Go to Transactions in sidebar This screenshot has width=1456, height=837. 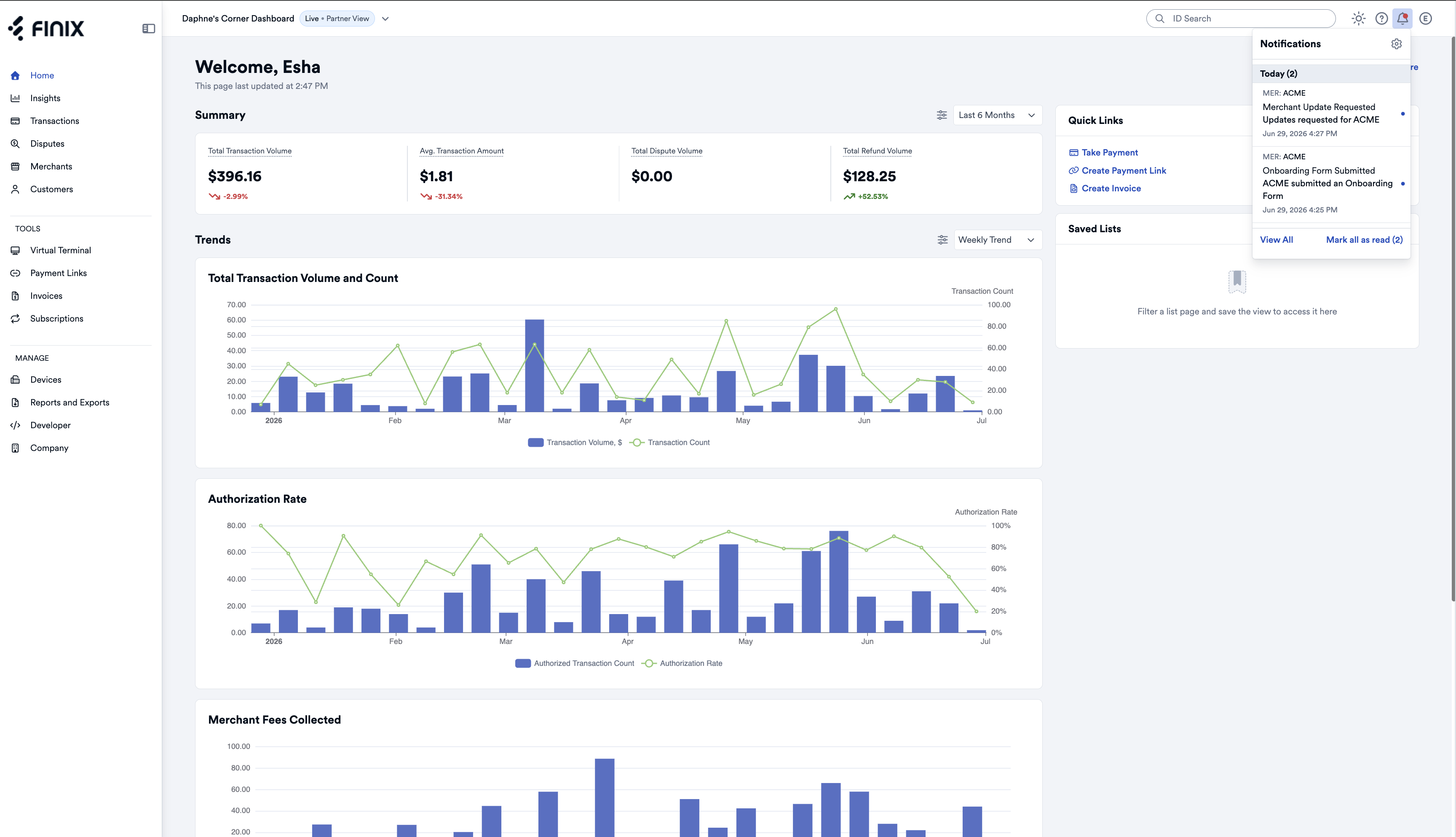coord(55,121)
